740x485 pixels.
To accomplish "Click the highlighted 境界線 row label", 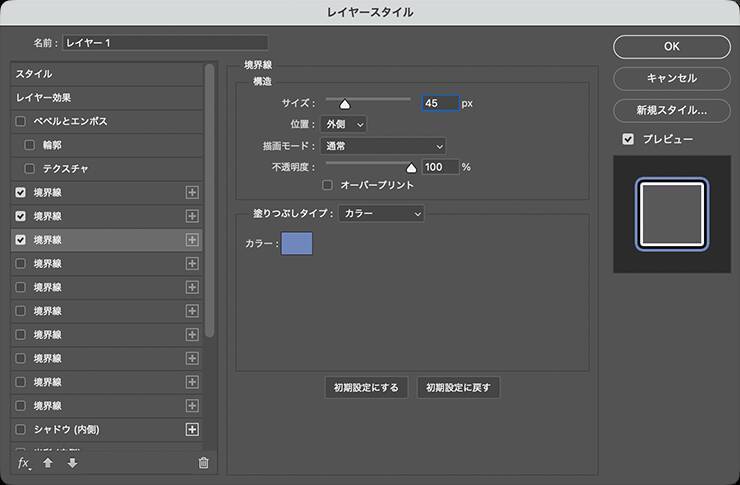I will pos(47,240).
